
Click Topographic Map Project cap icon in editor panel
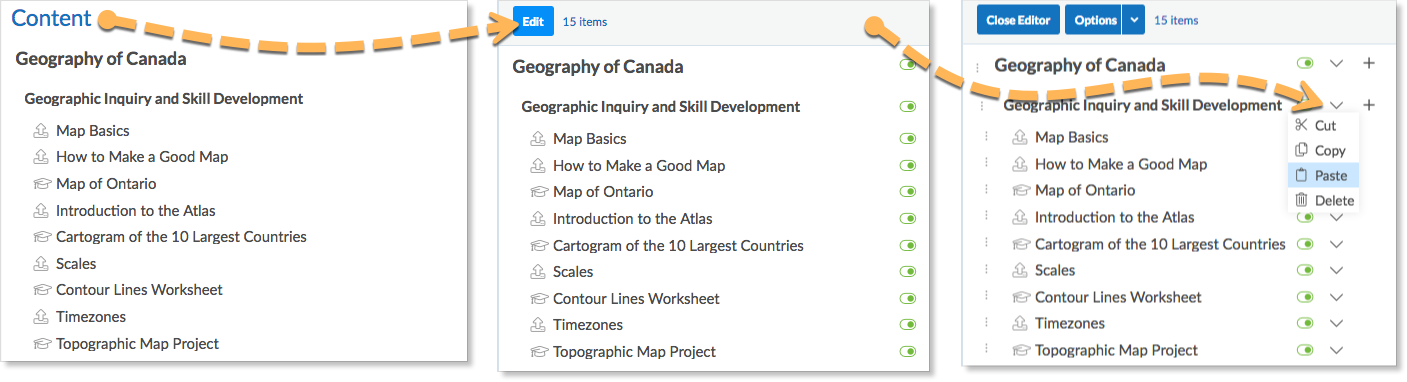1020,351
